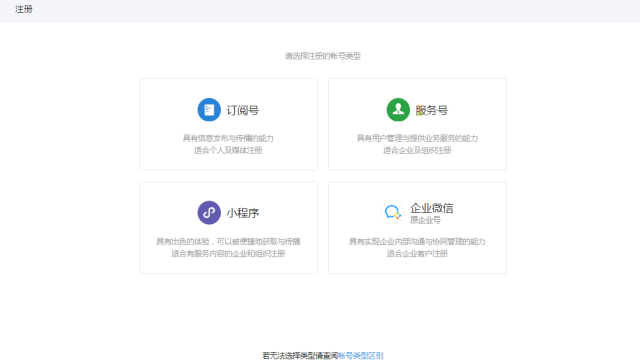
Task: Click 具有信息发布与传播的能力 description
Action: (228, 138)
